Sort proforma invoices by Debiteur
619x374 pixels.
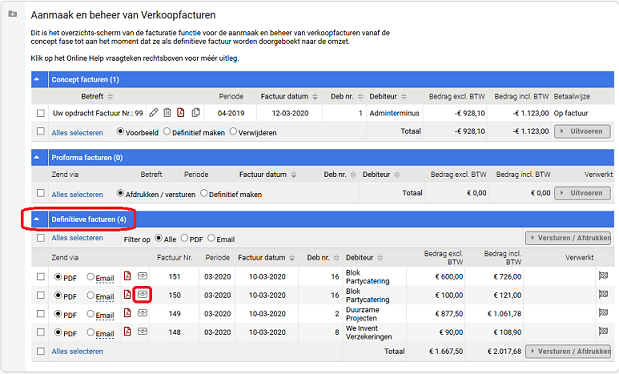(x=397, y=175)
